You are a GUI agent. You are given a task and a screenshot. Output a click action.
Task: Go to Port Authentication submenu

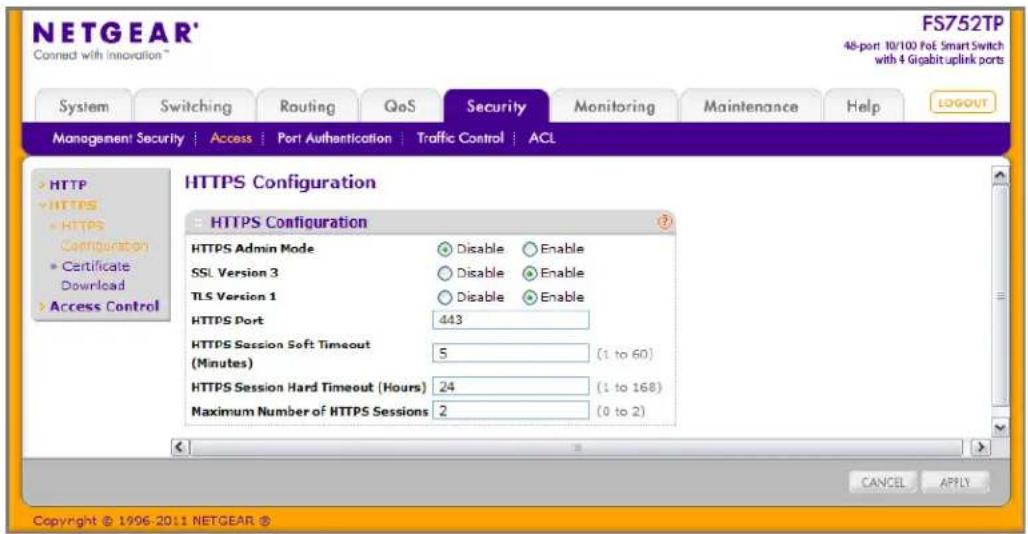click(x=334, y=138)
